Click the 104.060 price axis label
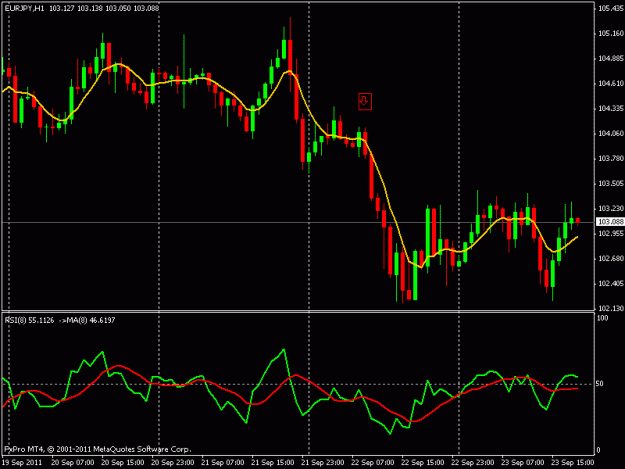 611,133
